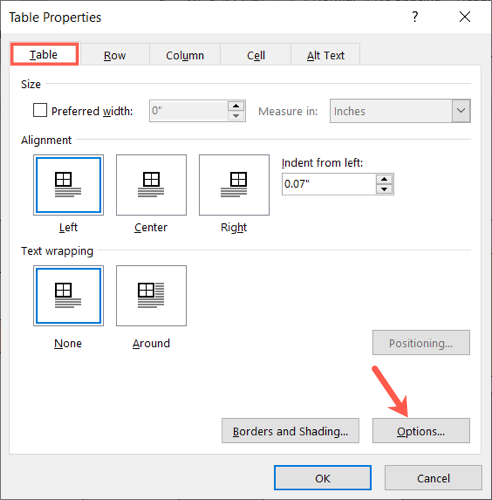Viewport: 492px width, 500px height.
Task: Open the Alt Text tab
Action: coord(326,55)
